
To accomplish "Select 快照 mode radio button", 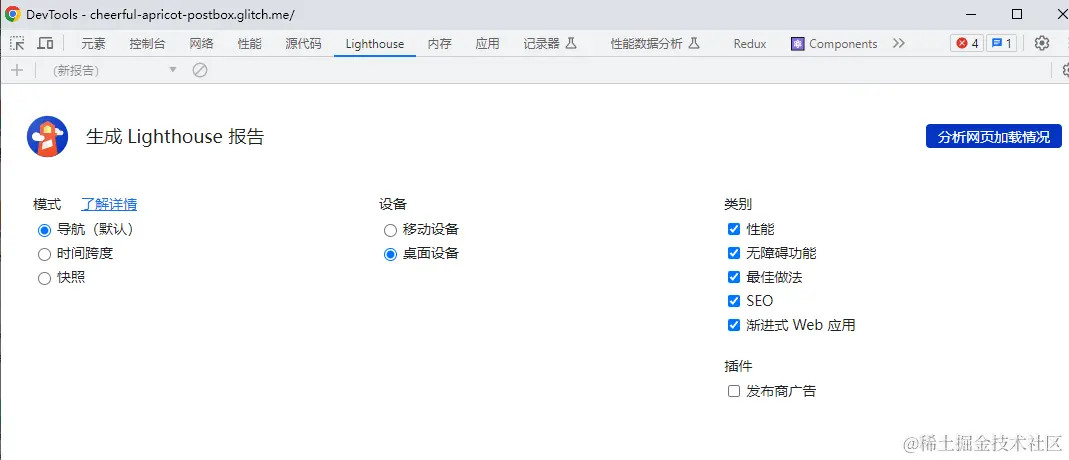I will (44, 278).
